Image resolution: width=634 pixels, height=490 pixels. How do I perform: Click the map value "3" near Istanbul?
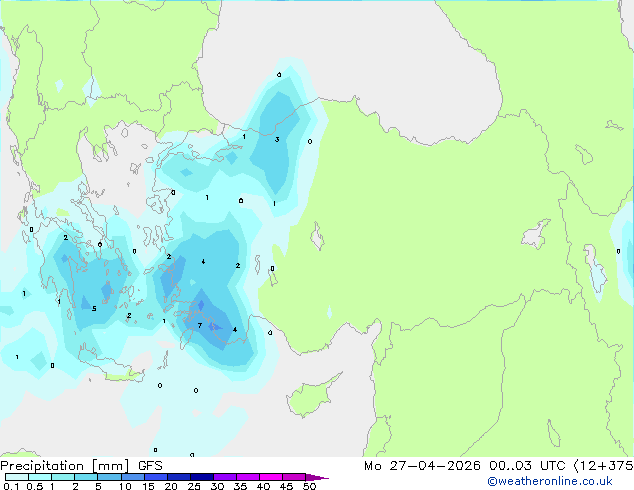pos(277,139)
